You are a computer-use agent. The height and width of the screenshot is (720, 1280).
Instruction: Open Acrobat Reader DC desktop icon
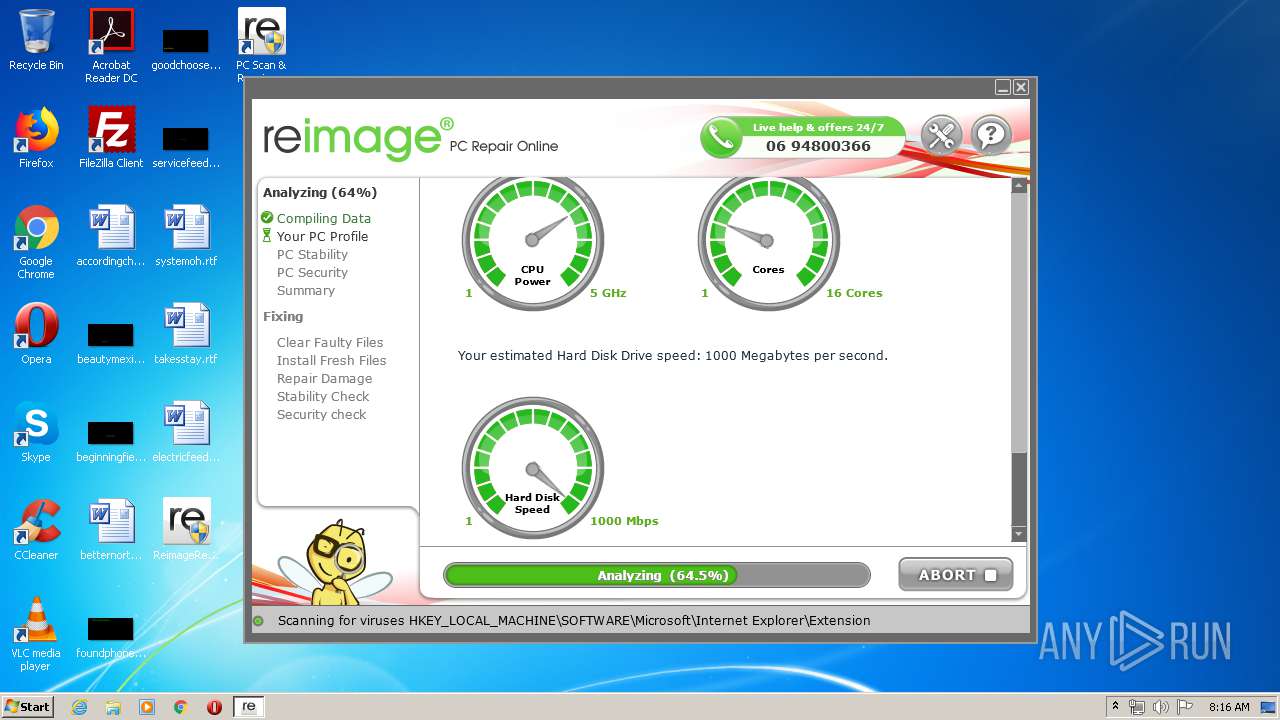[111, 46]
